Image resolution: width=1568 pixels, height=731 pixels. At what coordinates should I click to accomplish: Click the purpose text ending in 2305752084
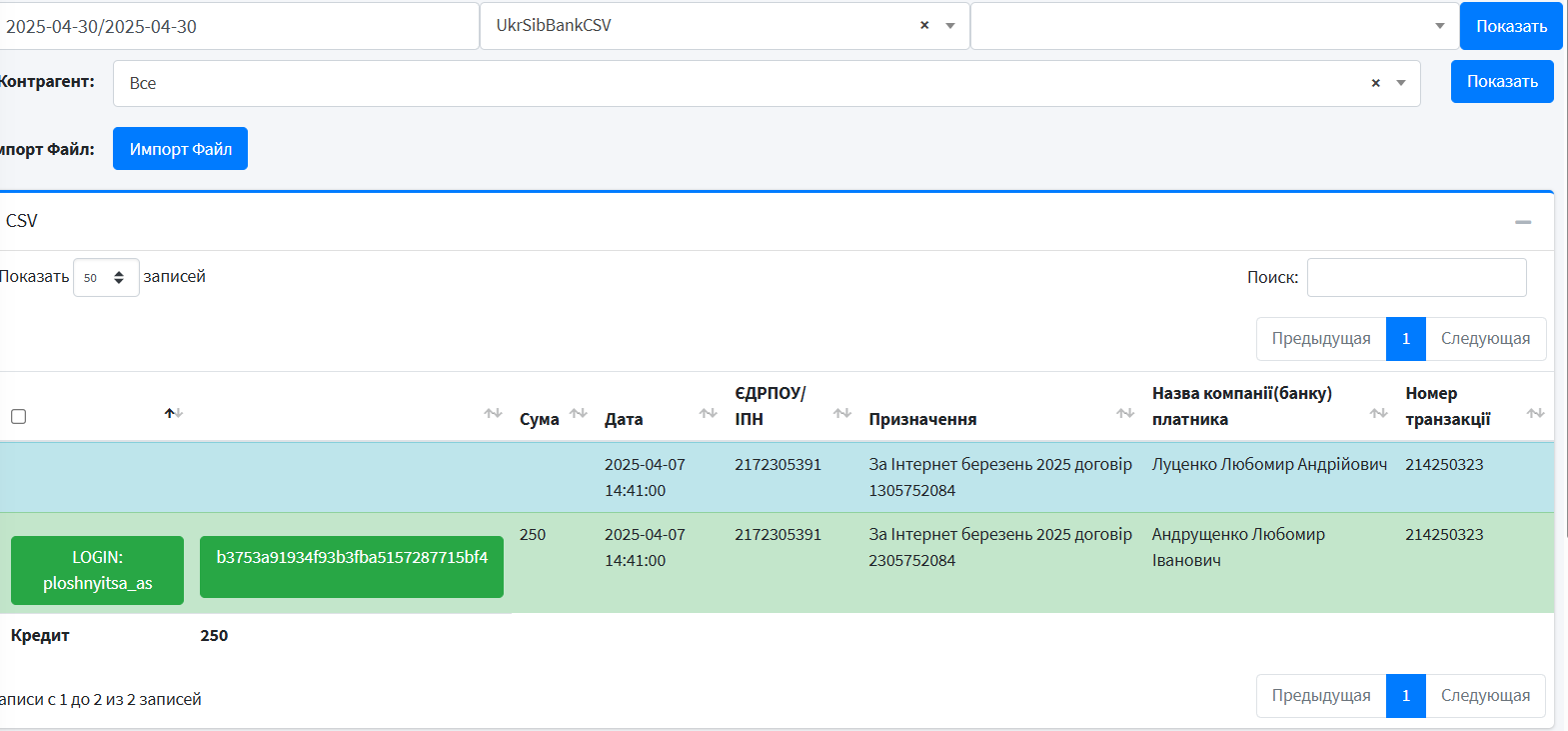[x=1000, y=547]
